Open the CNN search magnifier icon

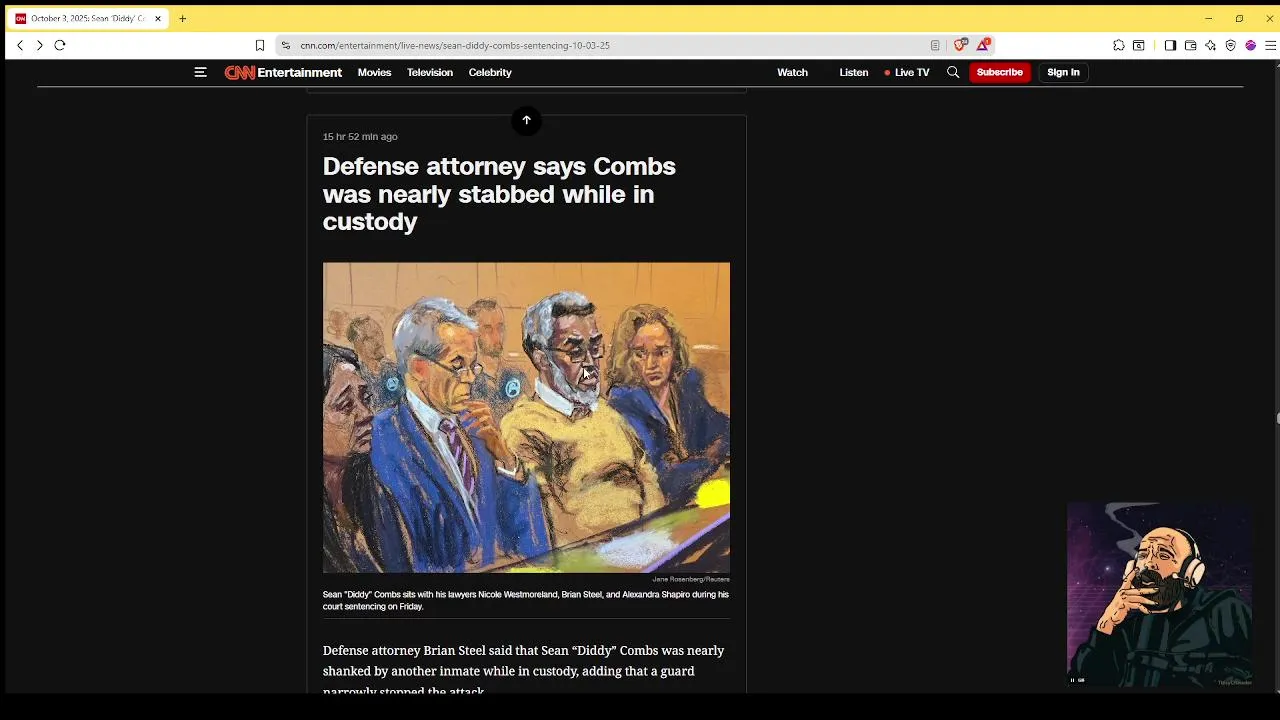coord(953,72)
